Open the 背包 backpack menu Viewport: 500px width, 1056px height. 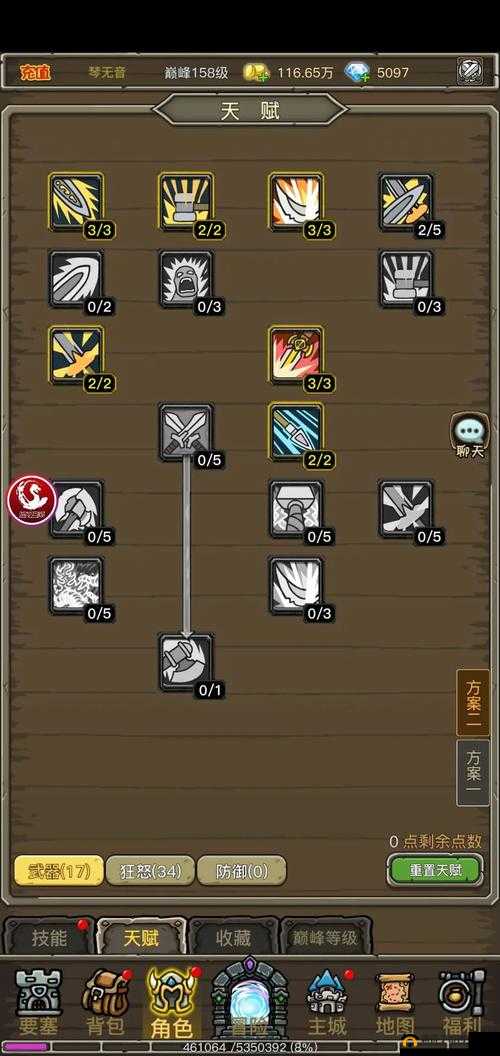click(106, 1001)
